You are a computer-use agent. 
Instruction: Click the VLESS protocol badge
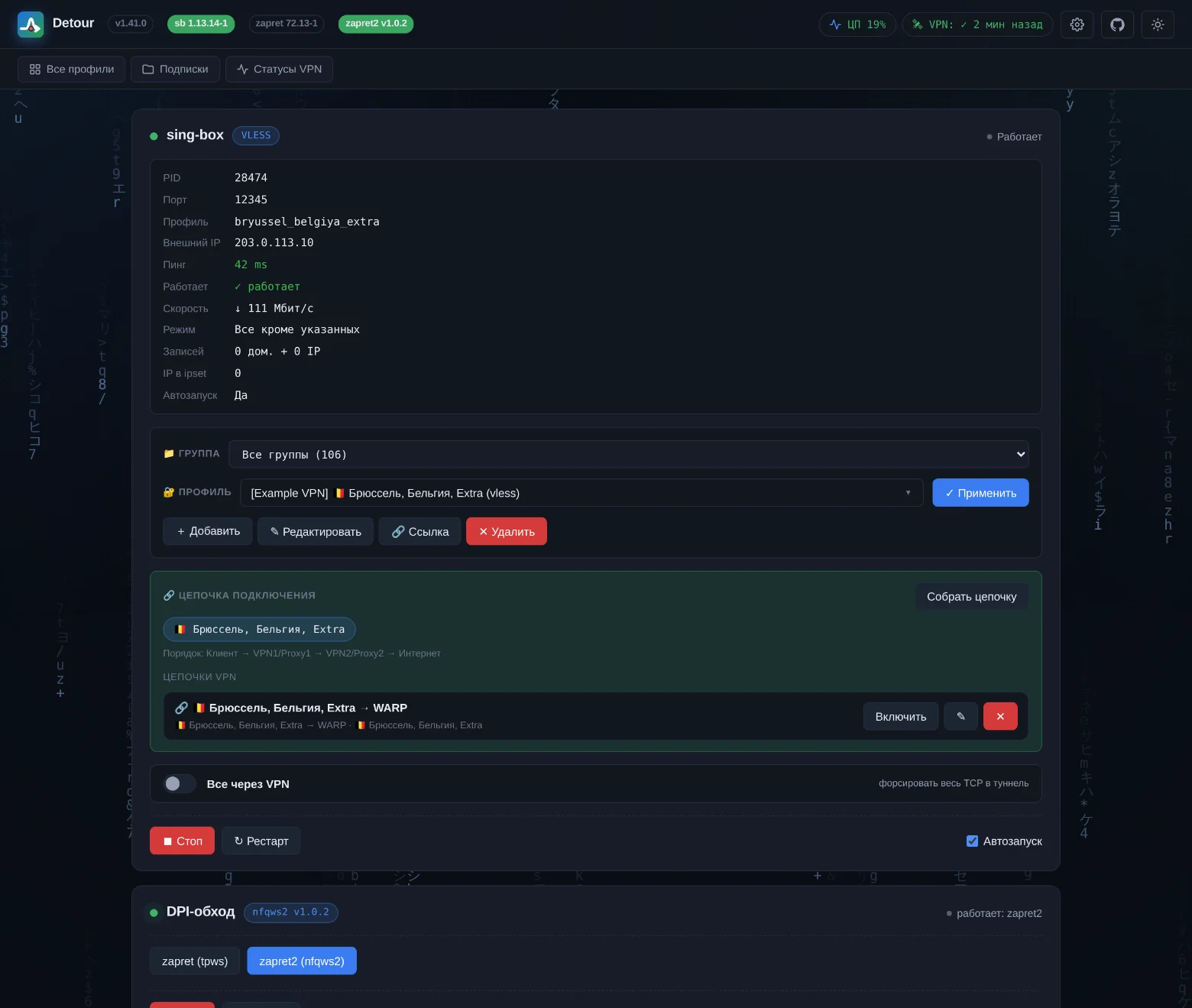coord(256,135)
